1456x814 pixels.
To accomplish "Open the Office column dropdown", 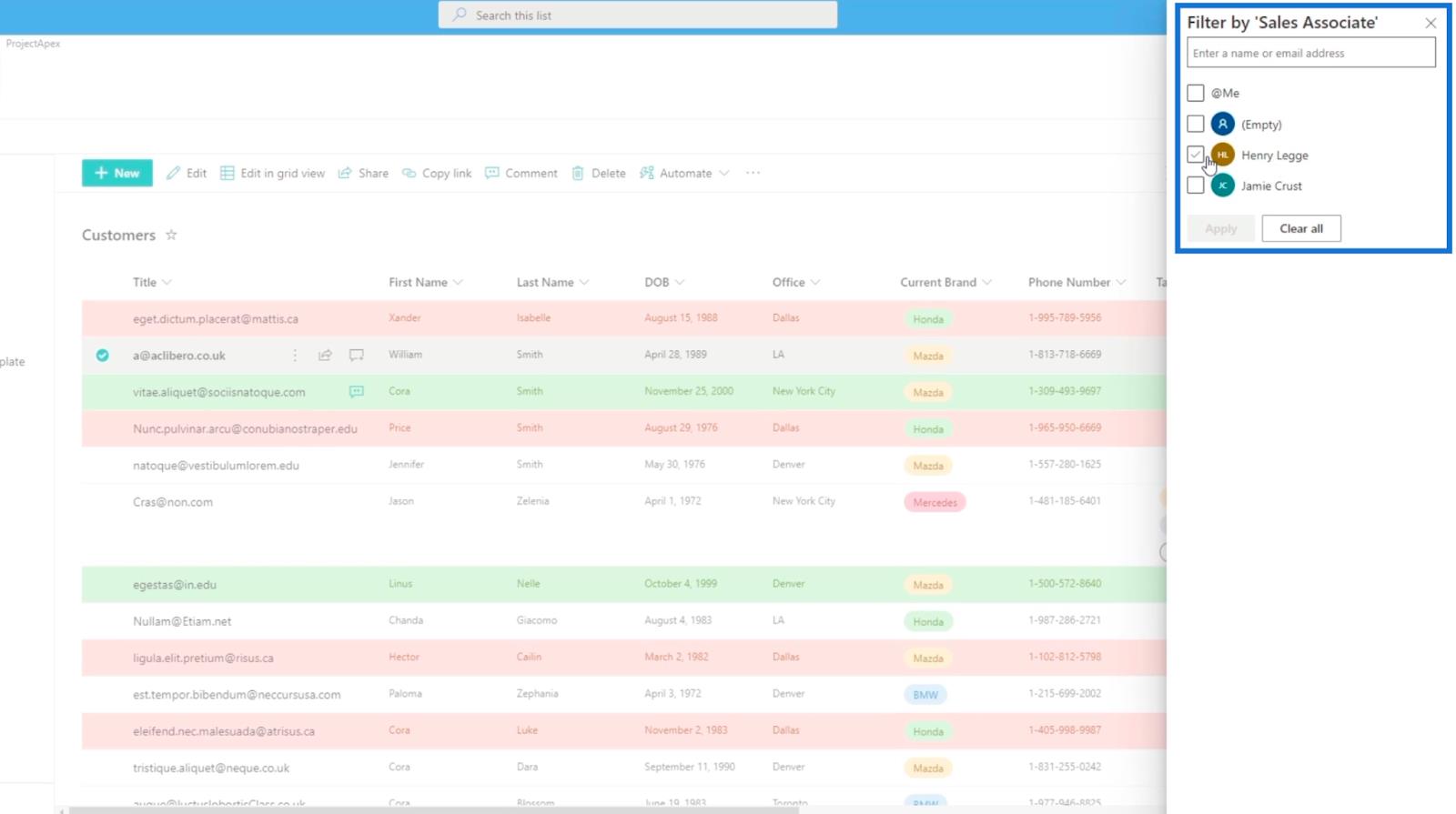I will click(x=815, y=282).
